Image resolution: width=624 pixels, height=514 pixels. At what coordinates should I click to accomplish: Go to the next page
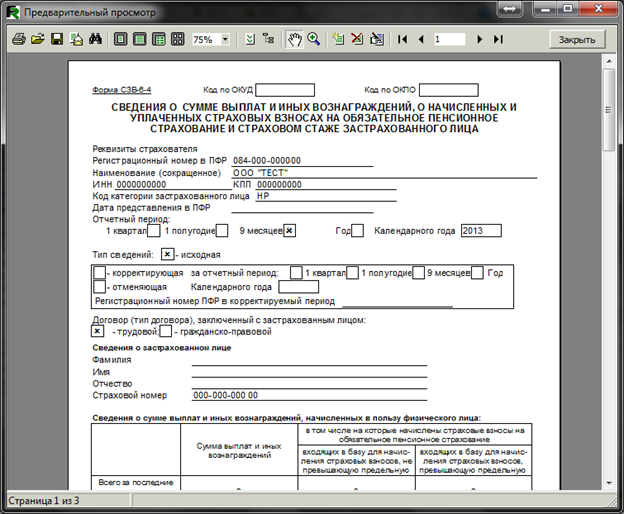[x=480, y=39]
